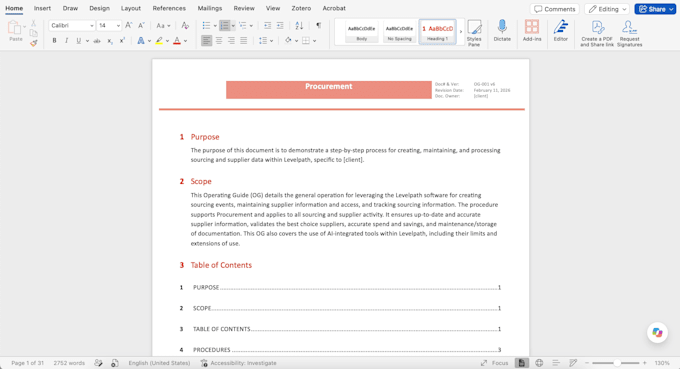The image size is (680, 369).
Task: Apply red font color
Action: click(177, 41)
